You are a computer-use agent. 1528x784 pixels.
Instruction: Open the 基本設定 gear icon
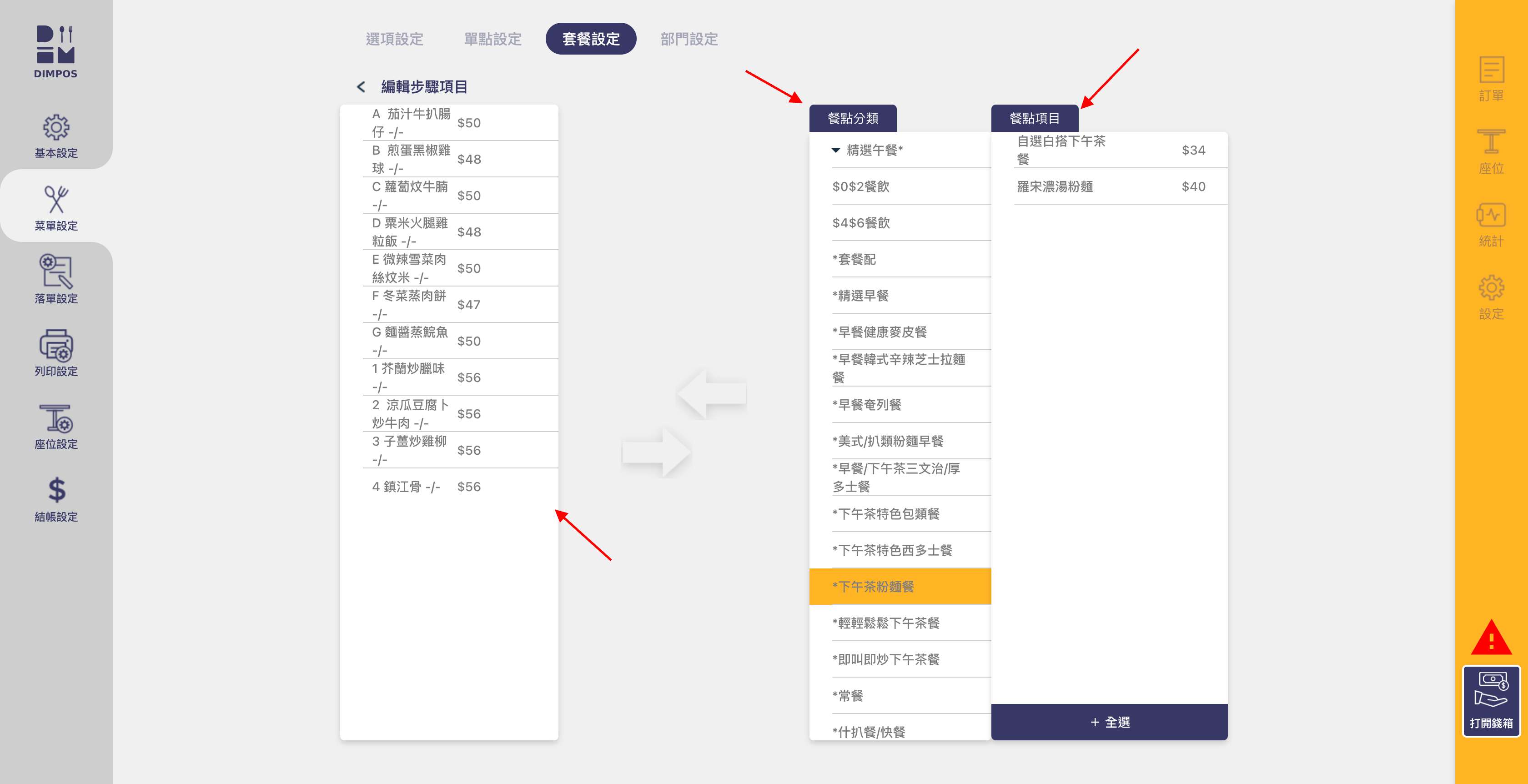[56, 128]
